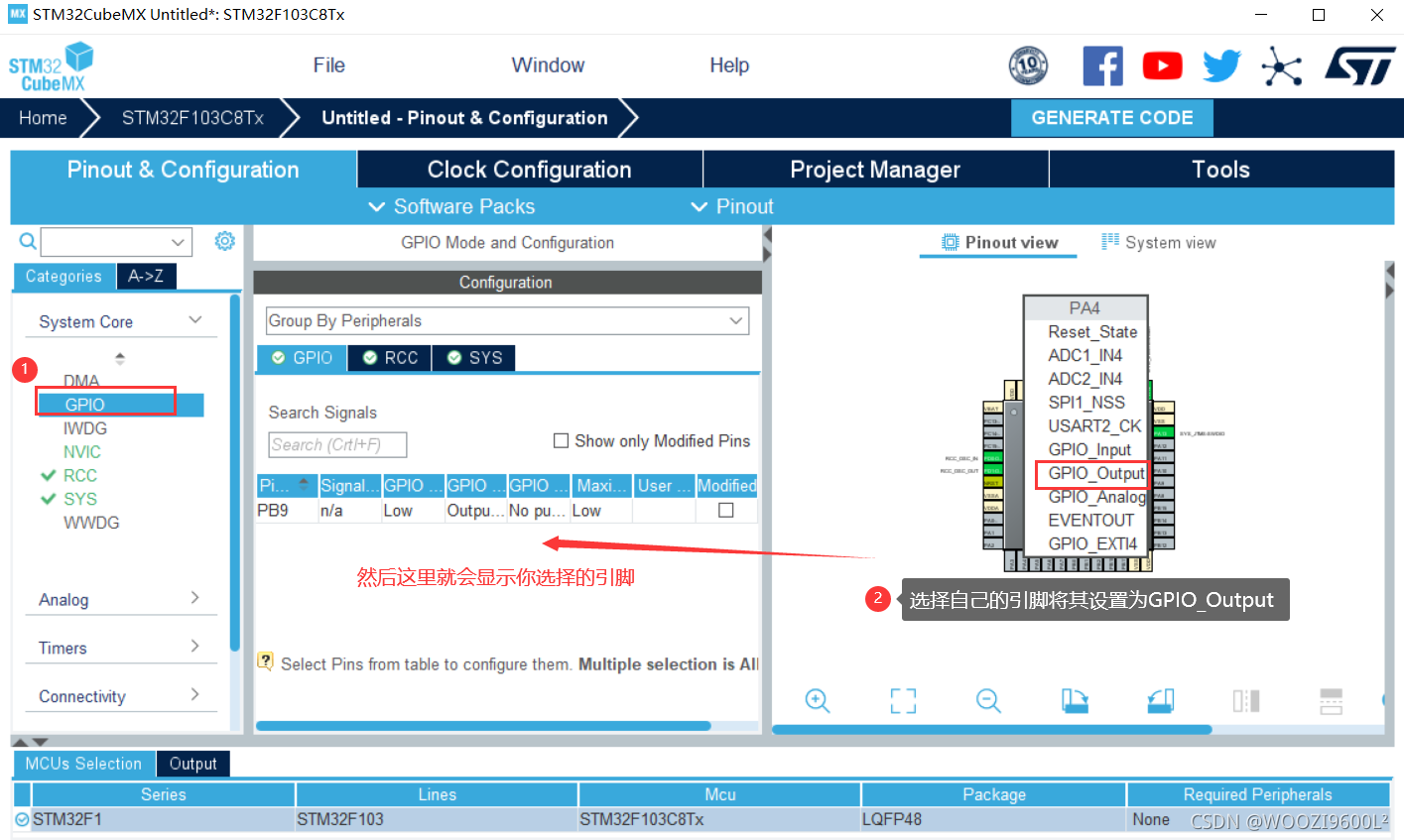Expand the Connectivity category
This screenshot has height=840, width=1404.
click(x=195, y=695)
